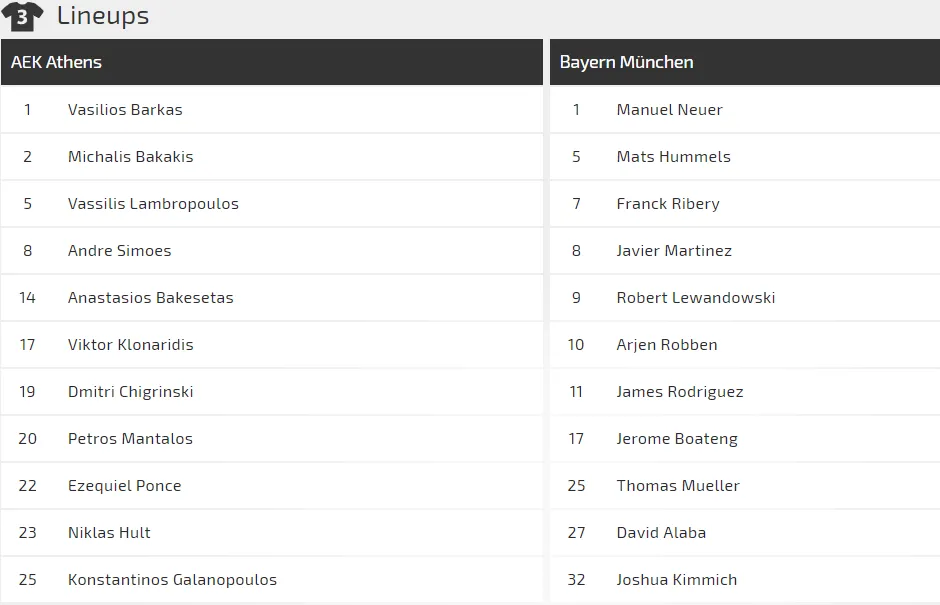940x605 pixels.
Task: Click Mats Hummels in Bayern lineup
Action: coord(673,157)
